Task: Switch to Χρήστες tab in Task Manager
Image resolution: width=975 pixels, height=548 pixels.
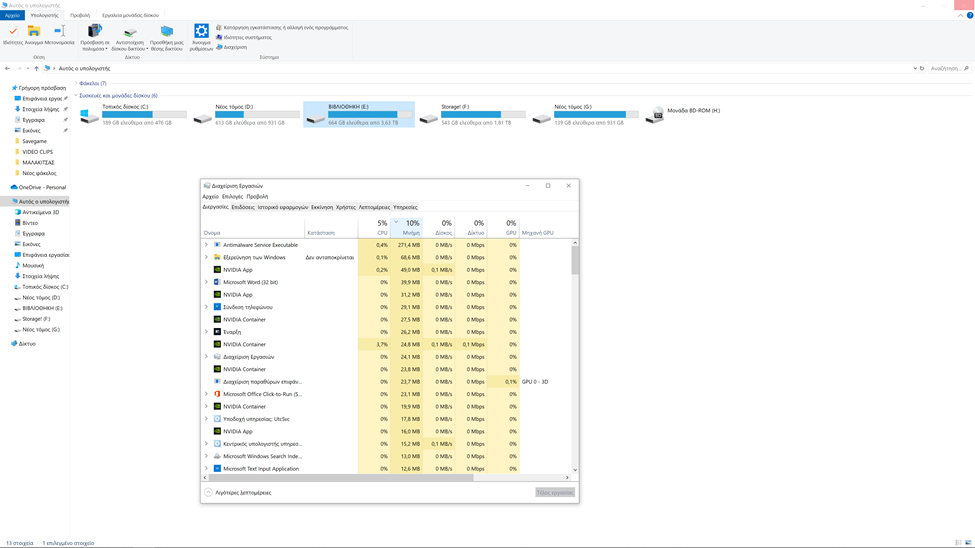Action: [x=346, y=207]
